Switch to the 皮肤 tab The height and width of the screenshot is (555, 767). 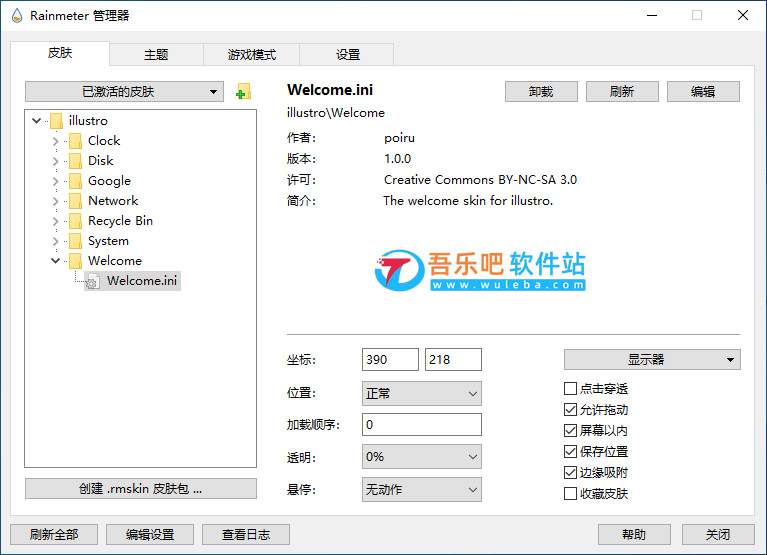click(x=60, y=53)
